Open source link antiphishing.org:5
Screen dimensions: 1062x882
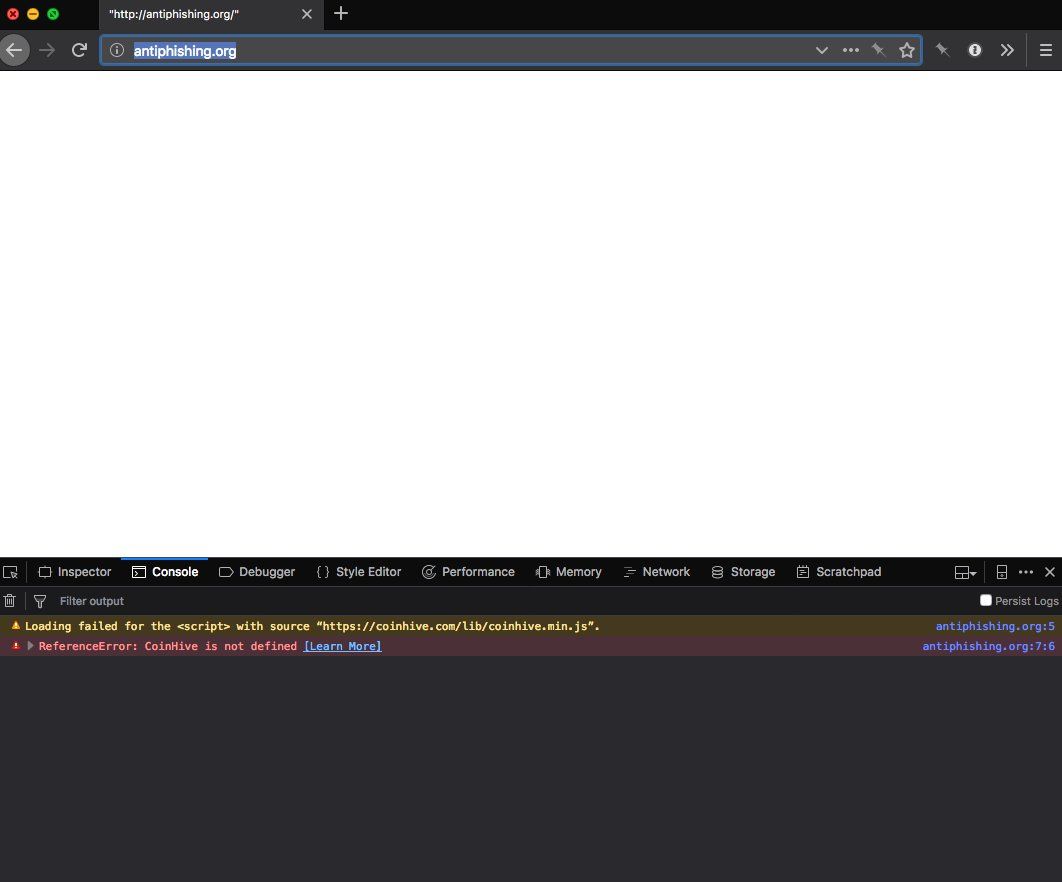995,626
